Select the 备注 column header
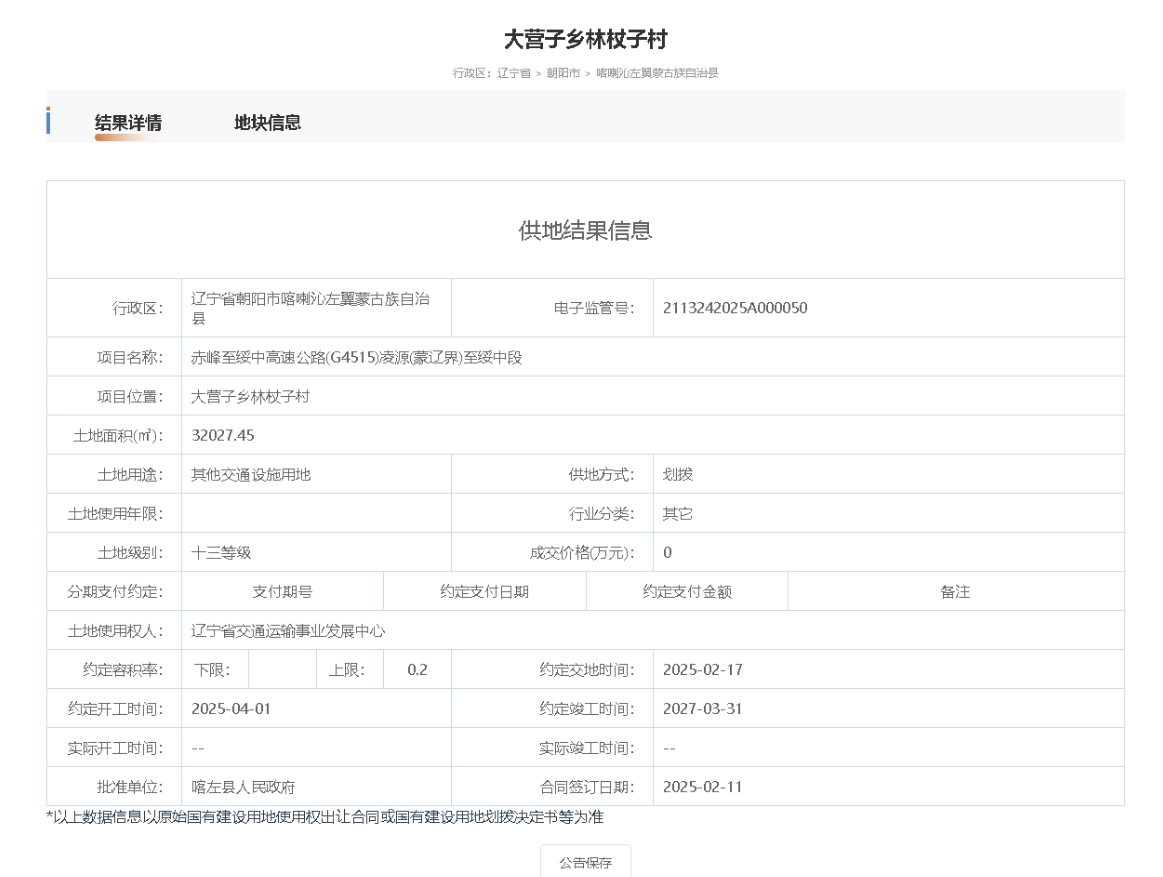The height and width of the screenshot is (877, 1163). click(955, 591)
